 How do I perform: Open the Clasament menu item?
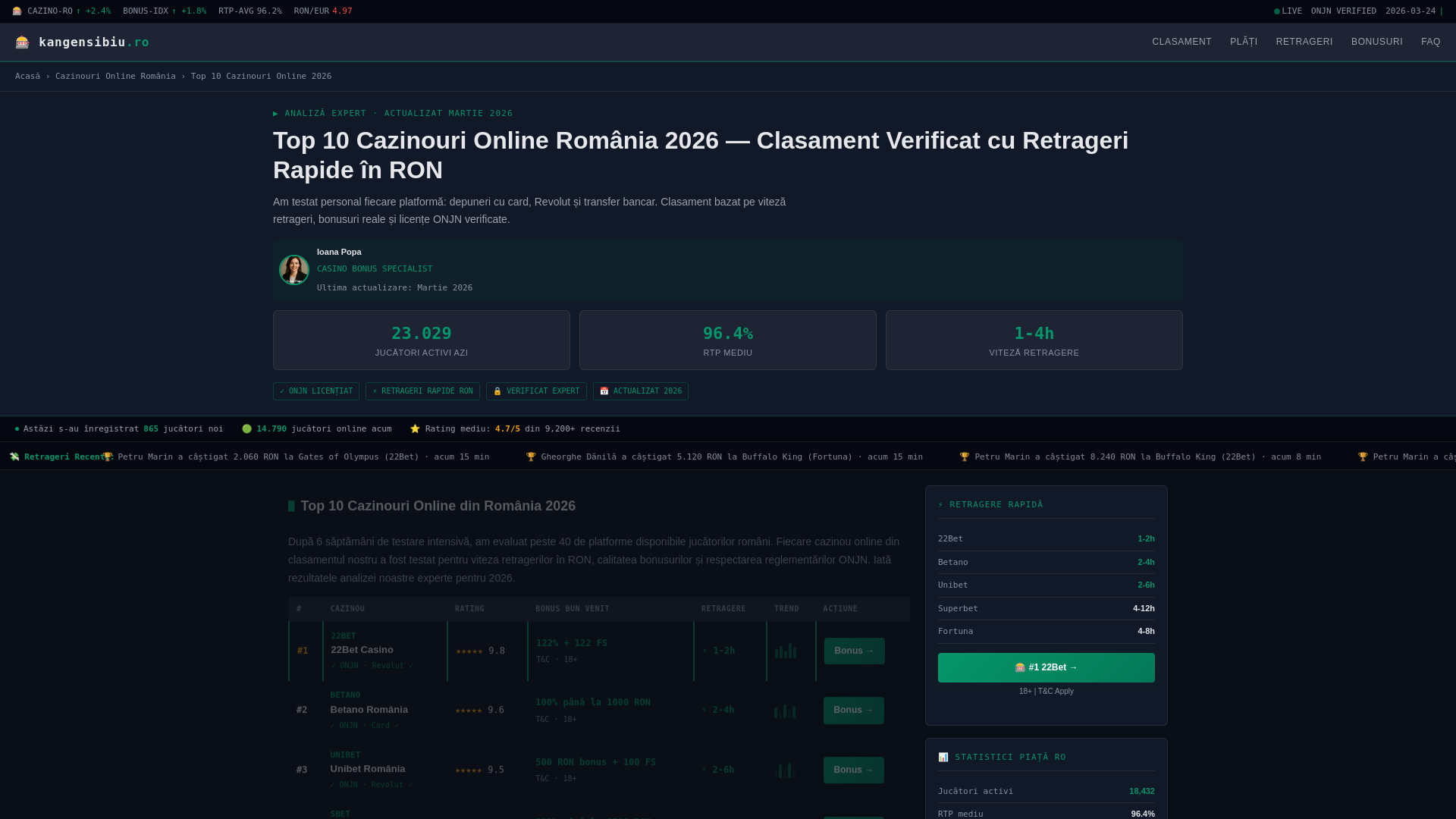tap(1181, 42)
